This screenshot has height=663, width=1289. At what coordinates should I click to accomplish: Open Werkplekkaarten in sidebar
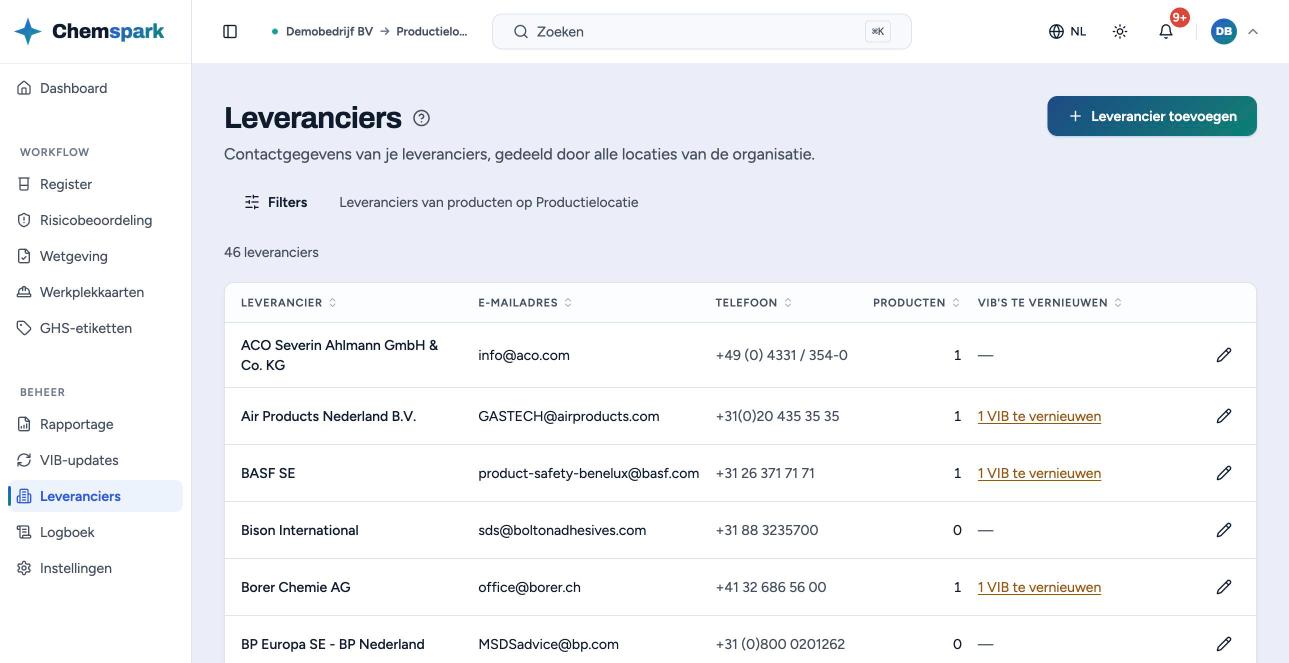pyautogui.click(x=95, y=292)
